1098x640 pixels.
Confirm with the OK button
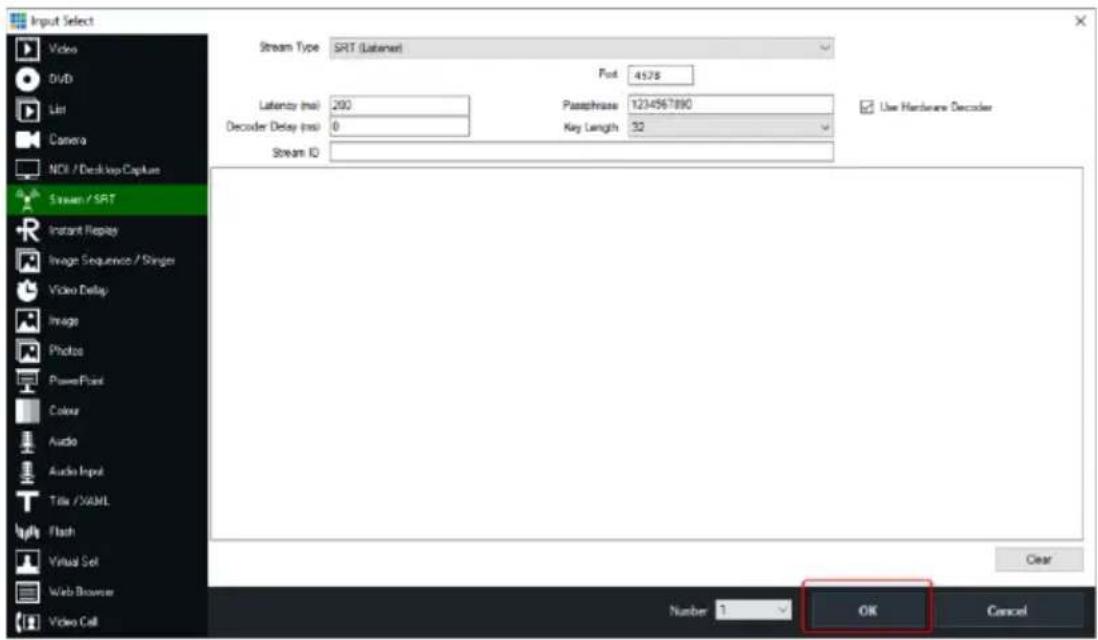tap(867, 611)
